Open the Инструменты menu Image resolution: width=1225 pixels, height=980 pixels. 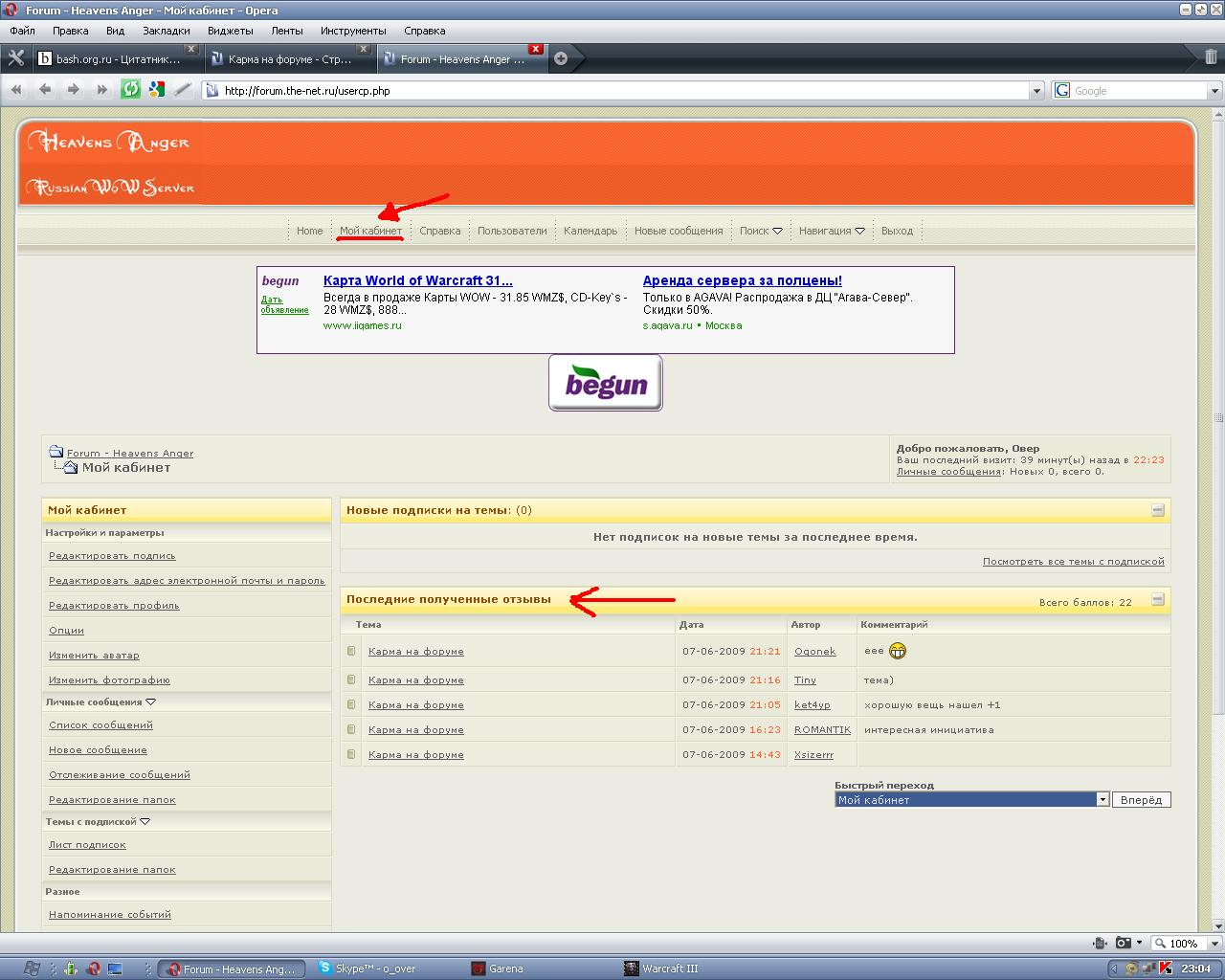(354, 31)
